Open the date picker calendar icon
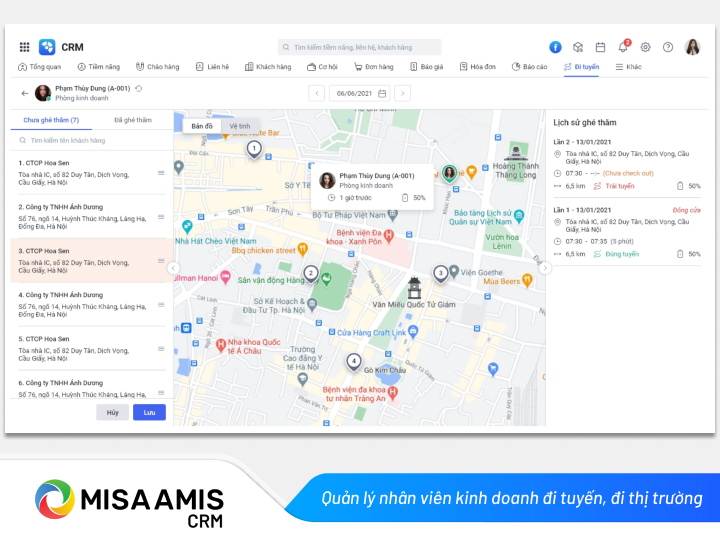 pyautogui.click(x=382, y=93)
